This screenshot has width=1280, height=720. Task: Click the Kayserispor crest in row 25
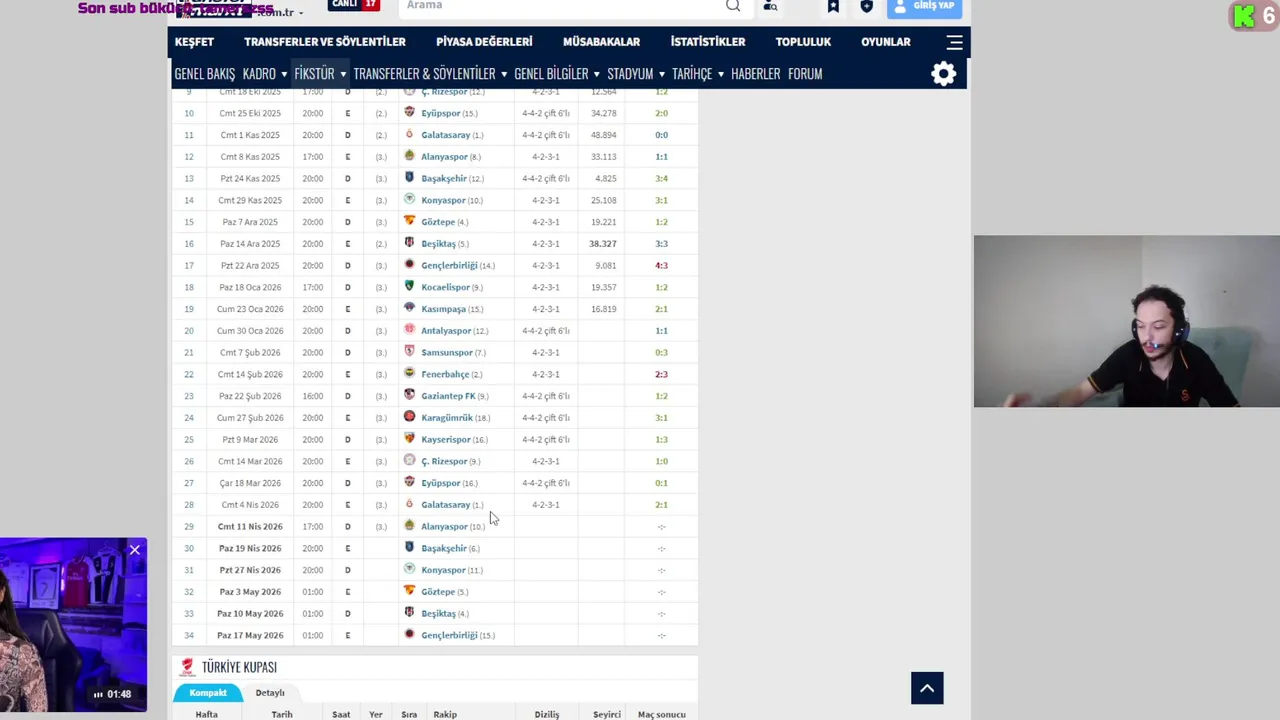click(x=409, y=439)
